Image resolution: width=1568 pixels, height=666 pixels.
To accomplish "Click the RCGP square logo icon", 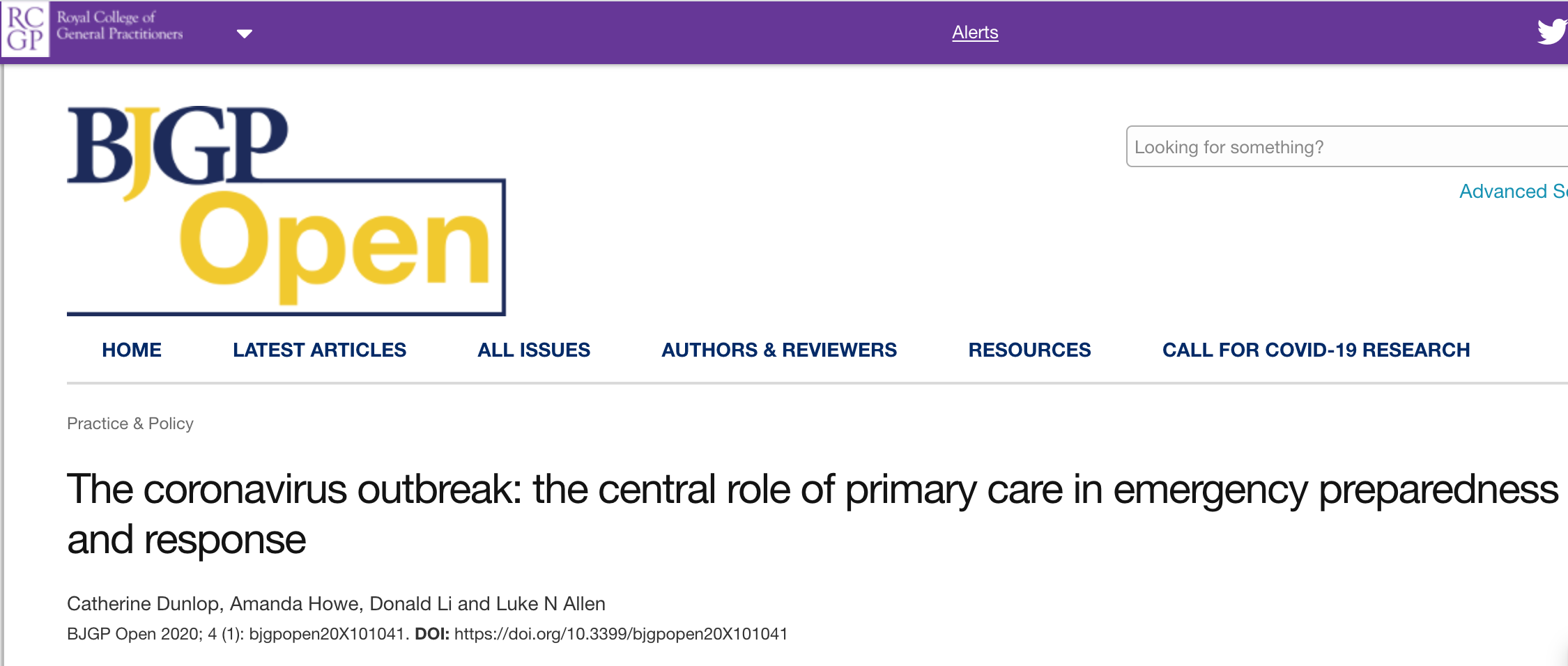I will [25, 29].
